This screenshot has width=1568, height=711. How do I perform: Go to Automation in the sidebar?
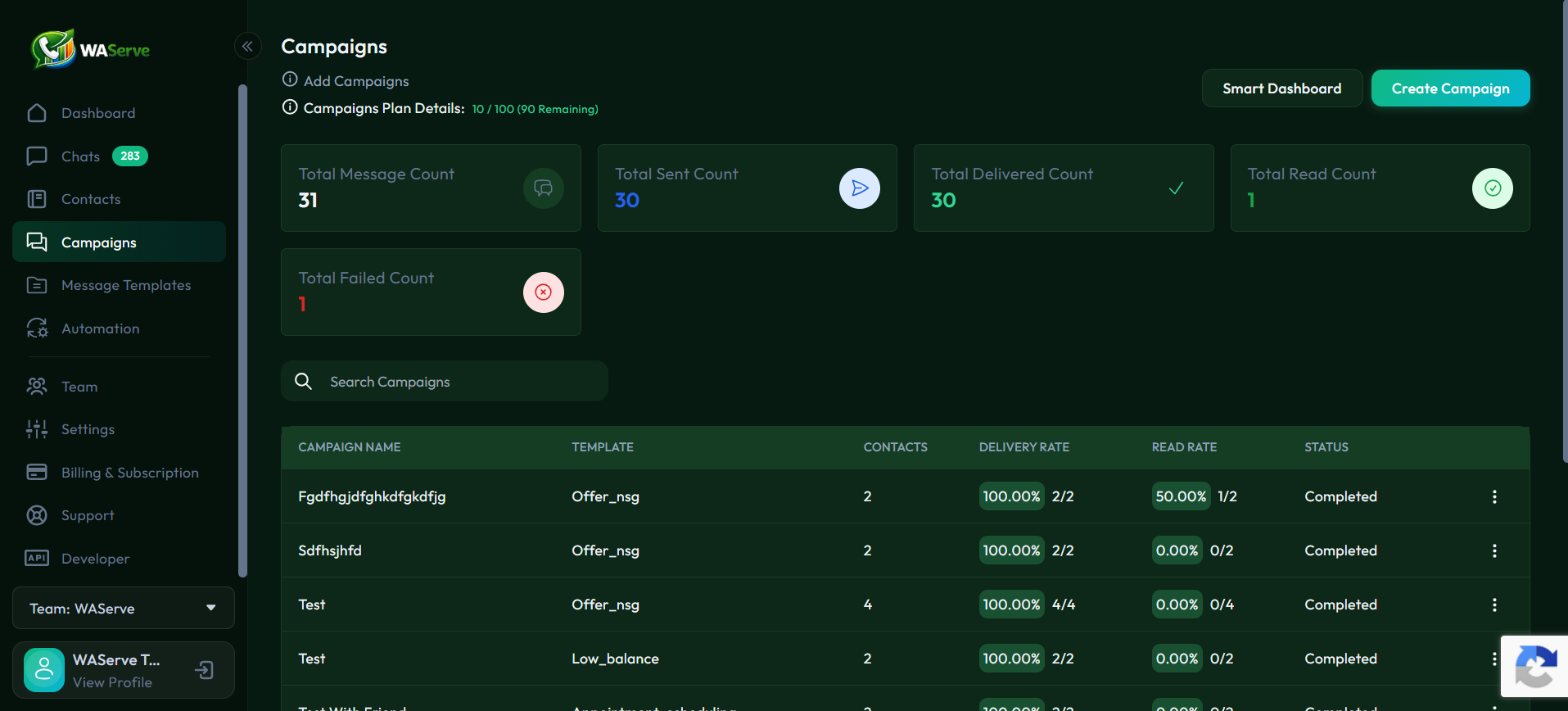100,328
